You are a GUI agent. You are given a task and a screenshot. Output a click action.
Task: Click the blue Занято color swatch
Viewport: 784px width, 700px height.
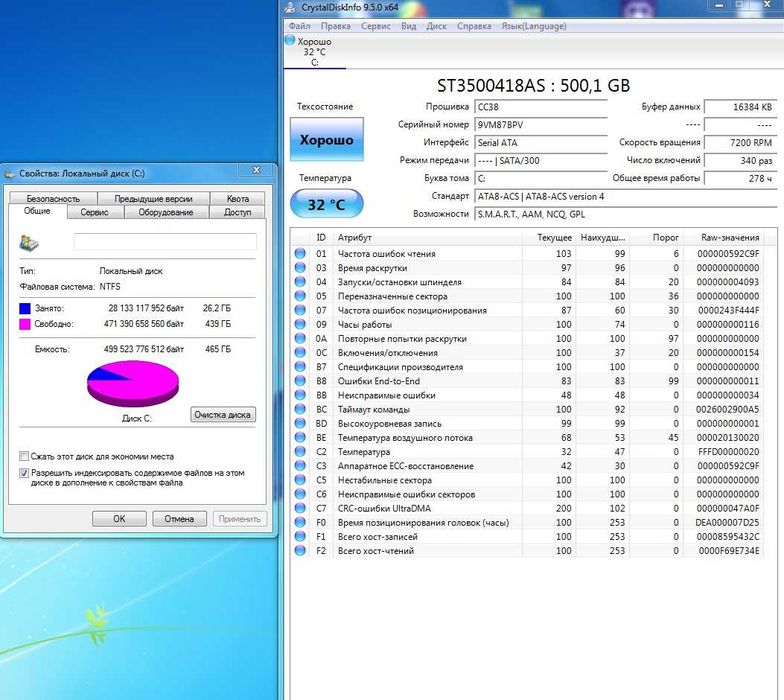coord(25,308)
